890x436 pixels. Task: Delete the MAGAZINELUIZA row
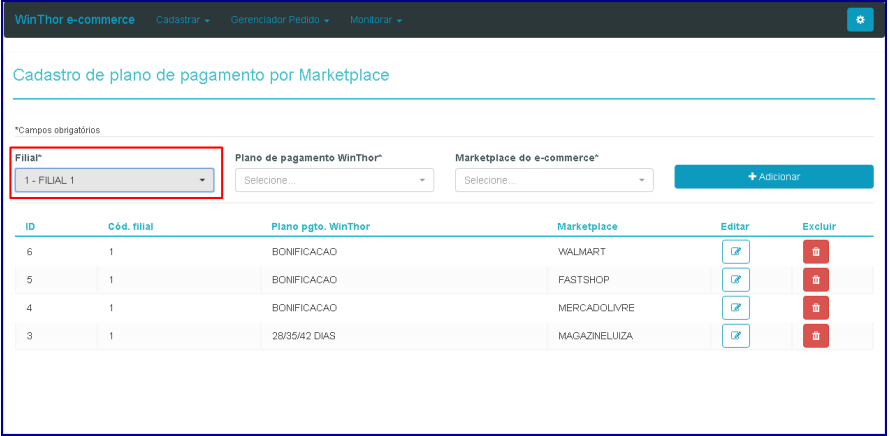816,336
